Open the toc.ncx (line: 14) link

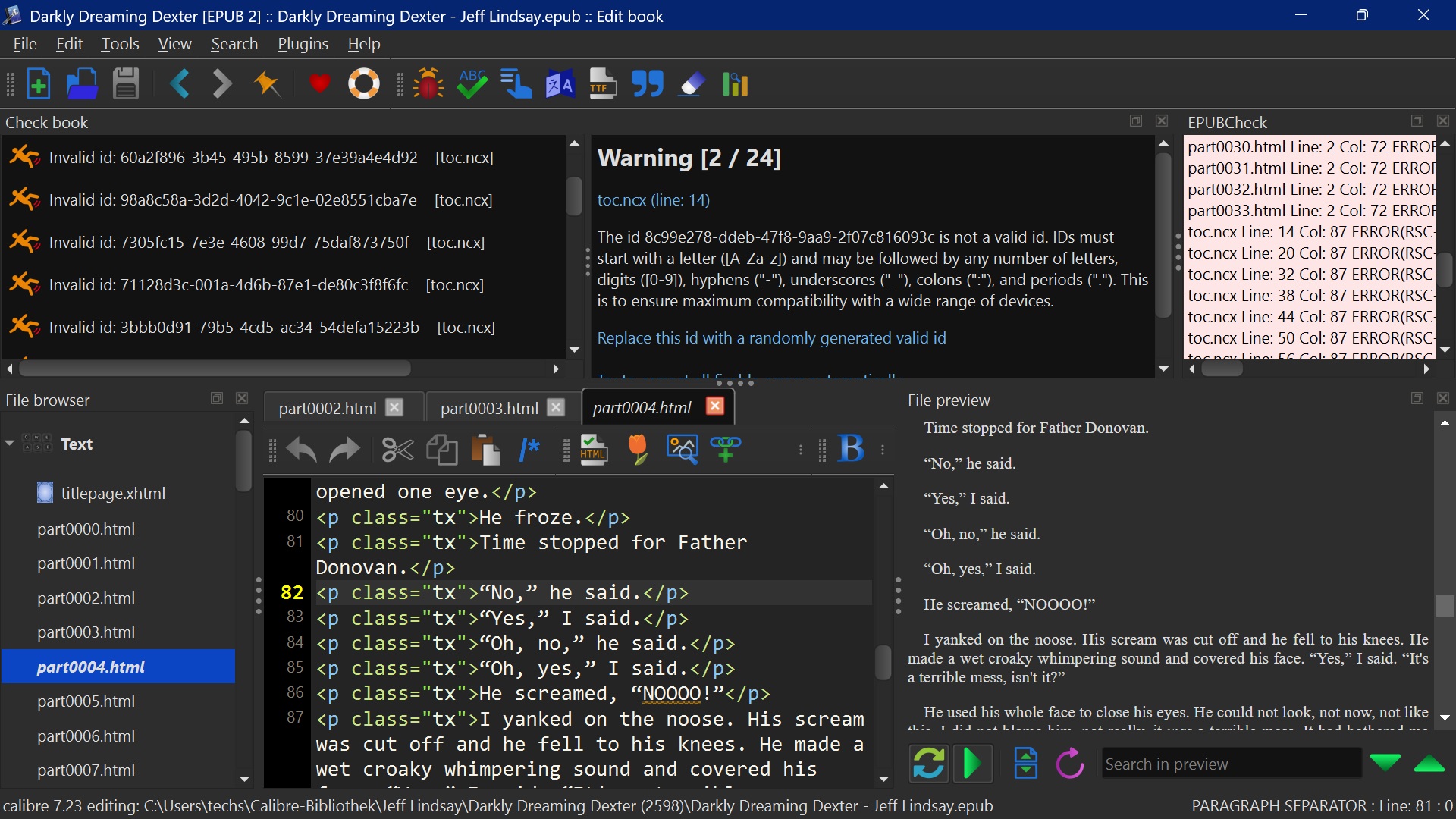pos(653,200)
